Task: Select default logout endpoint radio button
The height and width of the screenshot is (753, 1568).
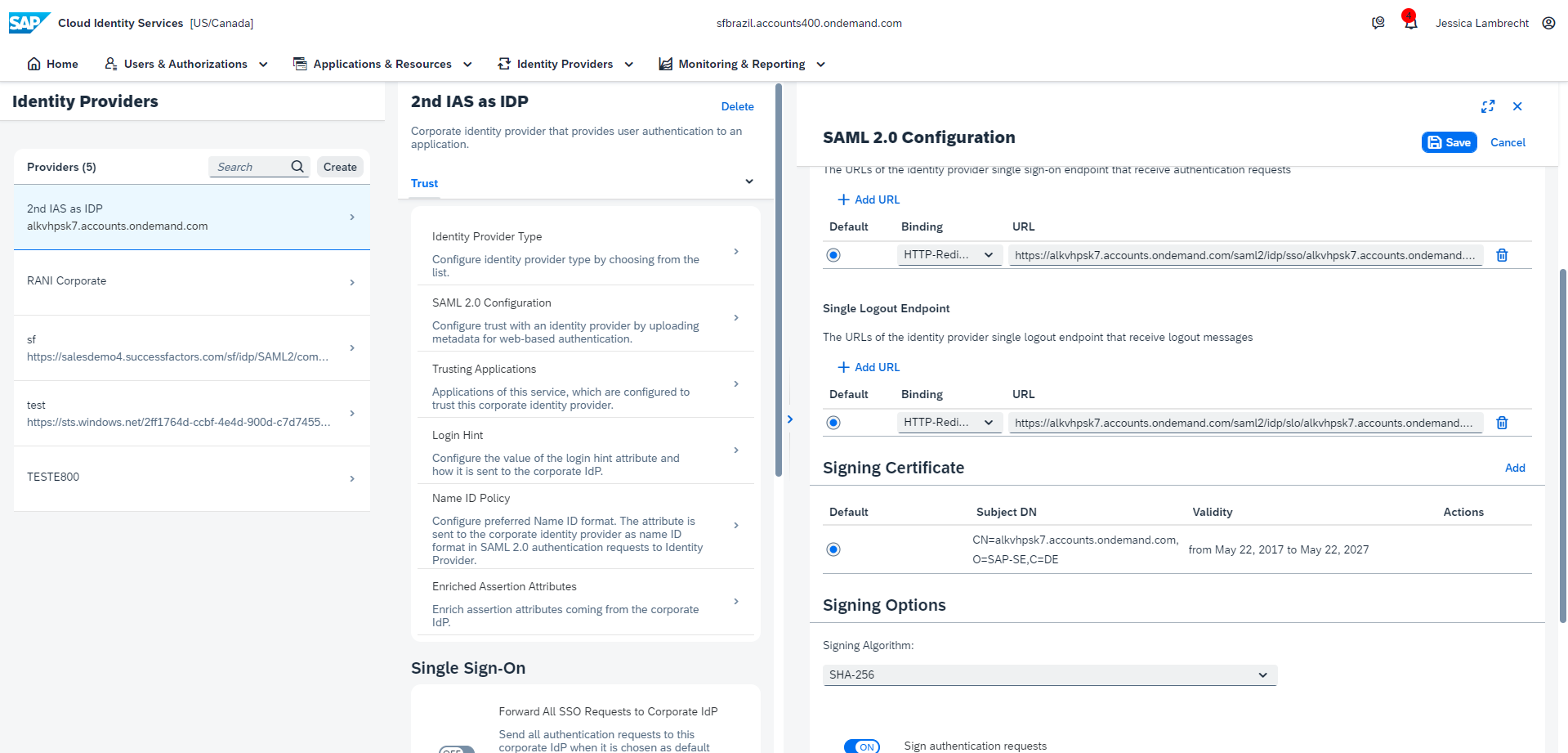Action: click(x=833, y=423)
